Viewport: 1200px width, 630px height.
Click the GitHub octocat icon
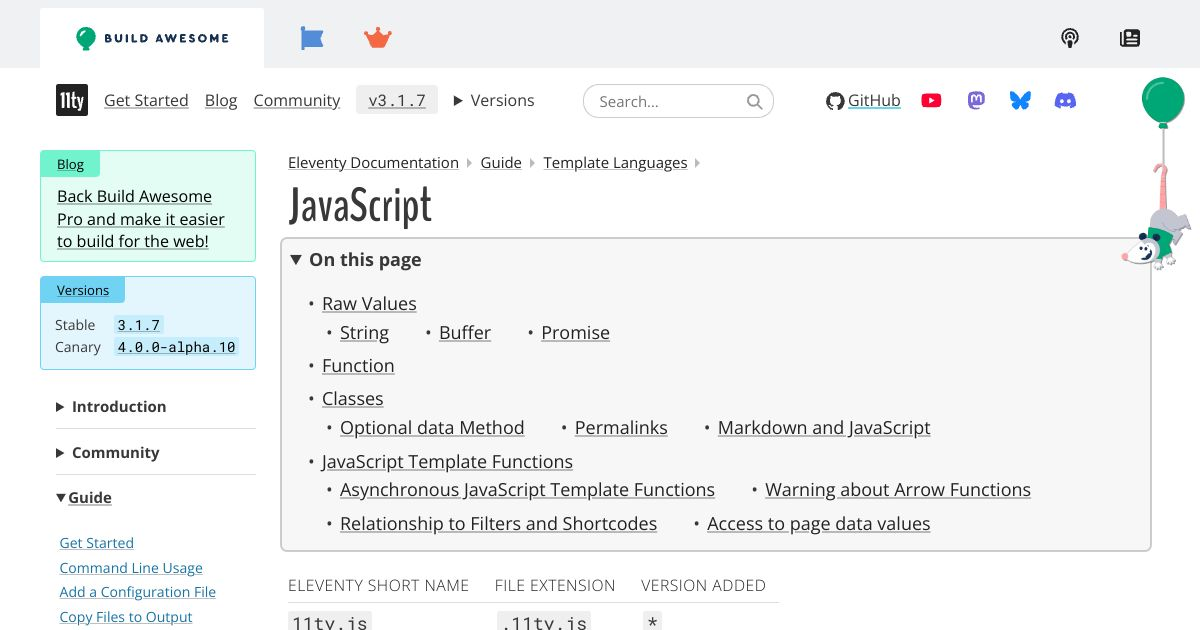coord(835,101)
